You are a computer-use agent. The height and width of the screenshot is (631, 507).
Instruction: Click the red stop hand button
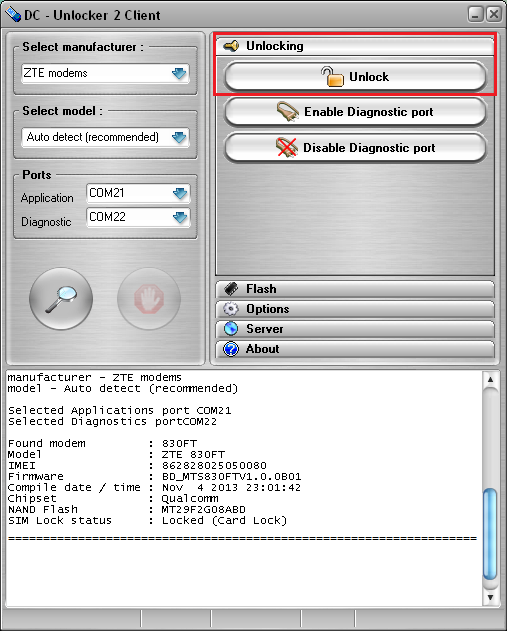click(x=149, y=299)
